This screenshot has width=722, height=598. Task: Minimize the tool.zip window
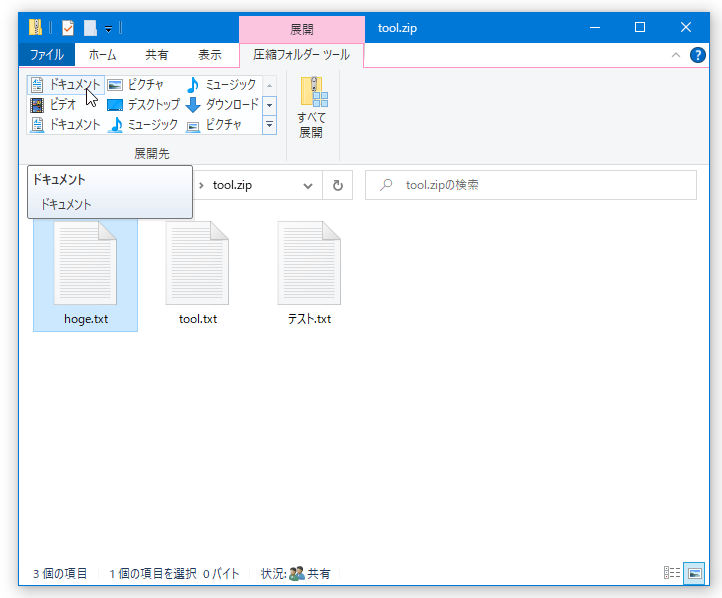(595, 28)
